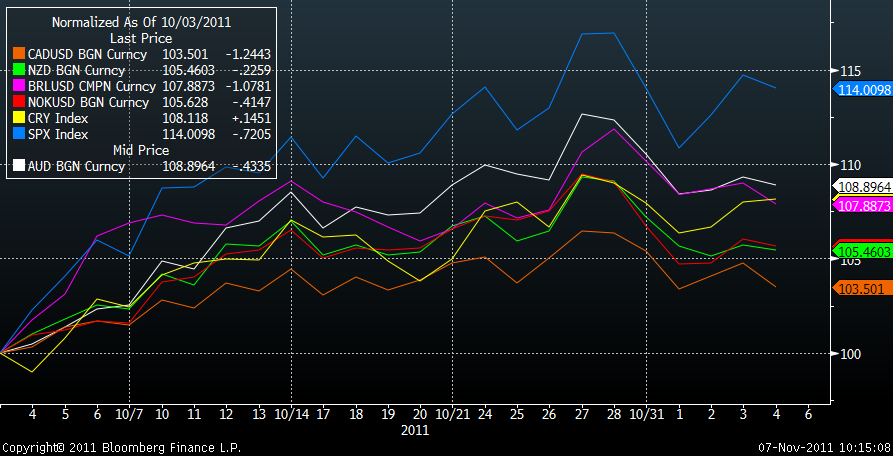
Task: Click the green 105.4603 axis price tag
Action: (x=862, y=251)
